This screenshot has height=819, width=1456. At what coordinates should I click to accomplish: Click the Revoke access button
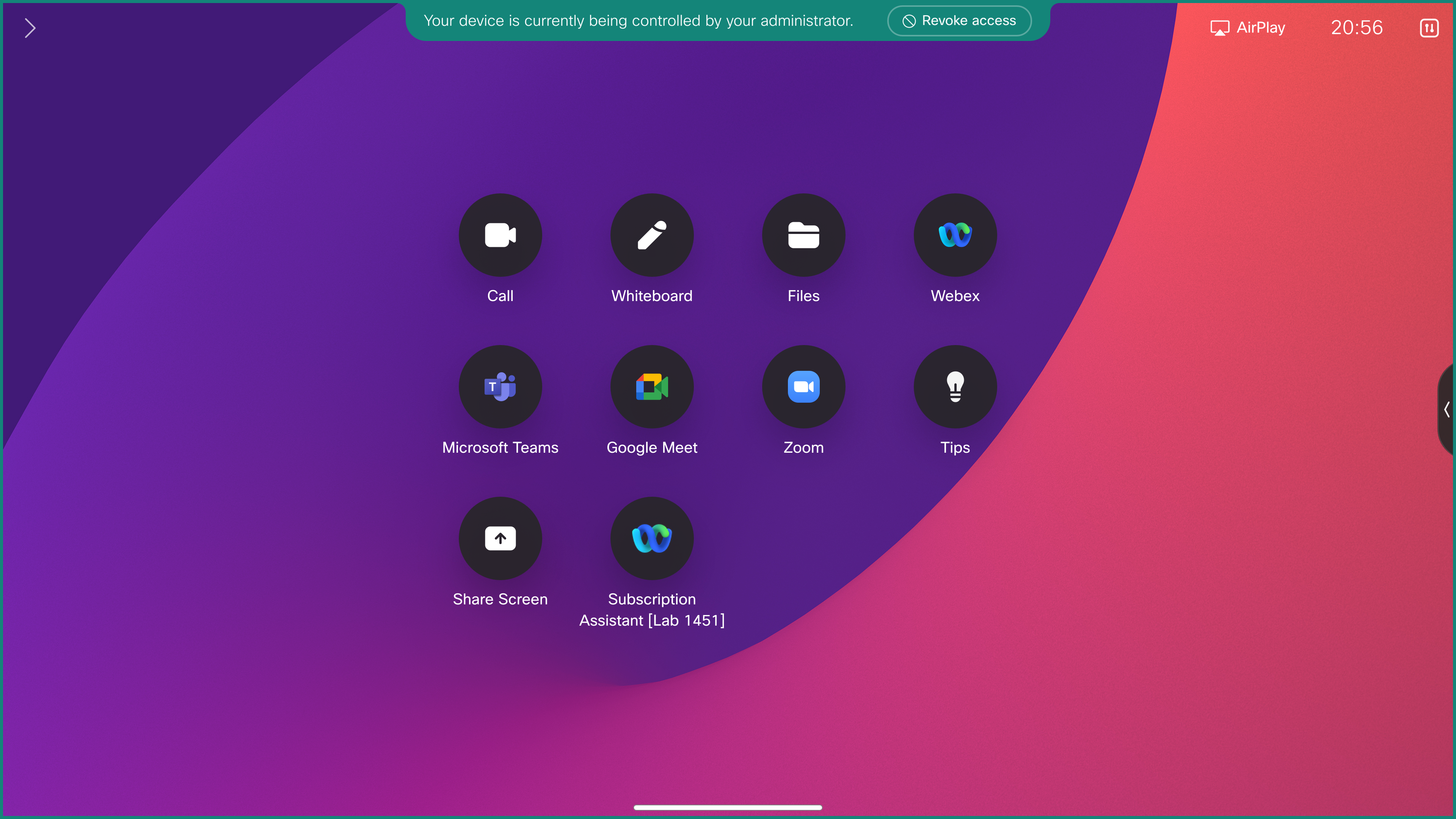click(959, 21)
